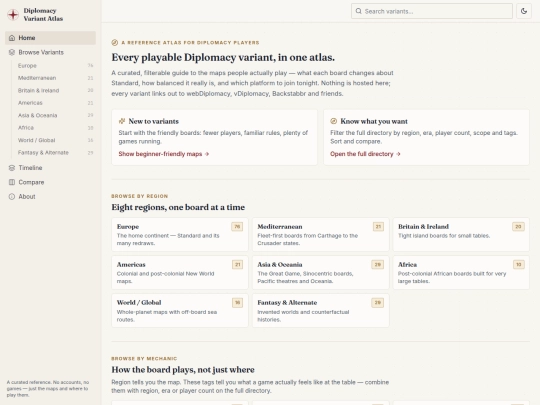Open the World / Global region card

coord(180,311)
